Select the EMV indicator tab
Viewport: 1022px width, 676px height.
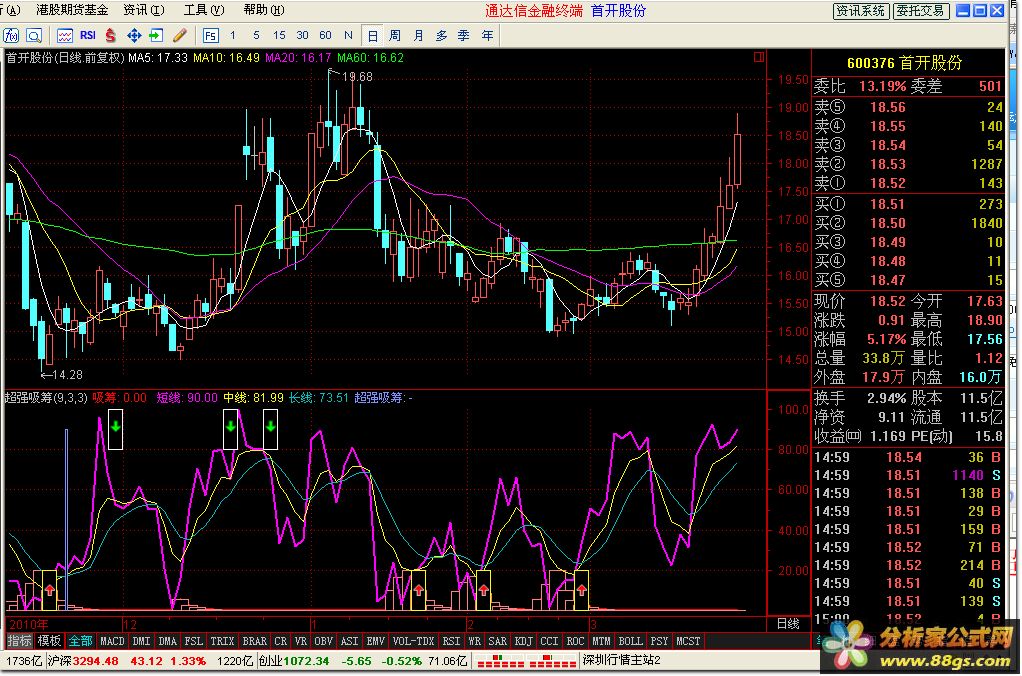tap(375, 641)
